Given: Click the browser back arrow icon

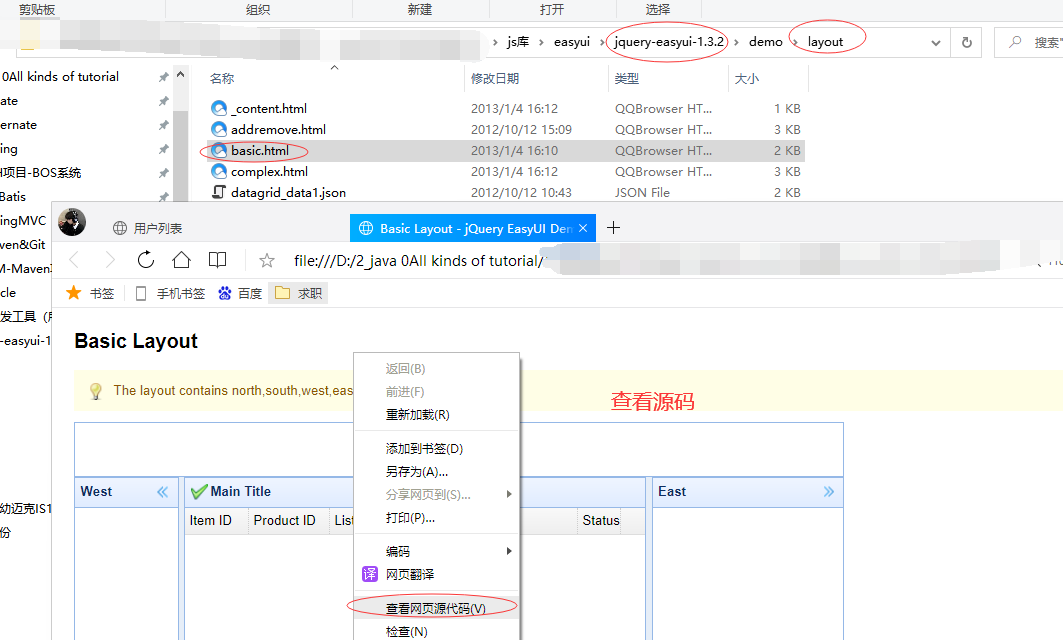Looking at the screenshot, I should [75, 260].
